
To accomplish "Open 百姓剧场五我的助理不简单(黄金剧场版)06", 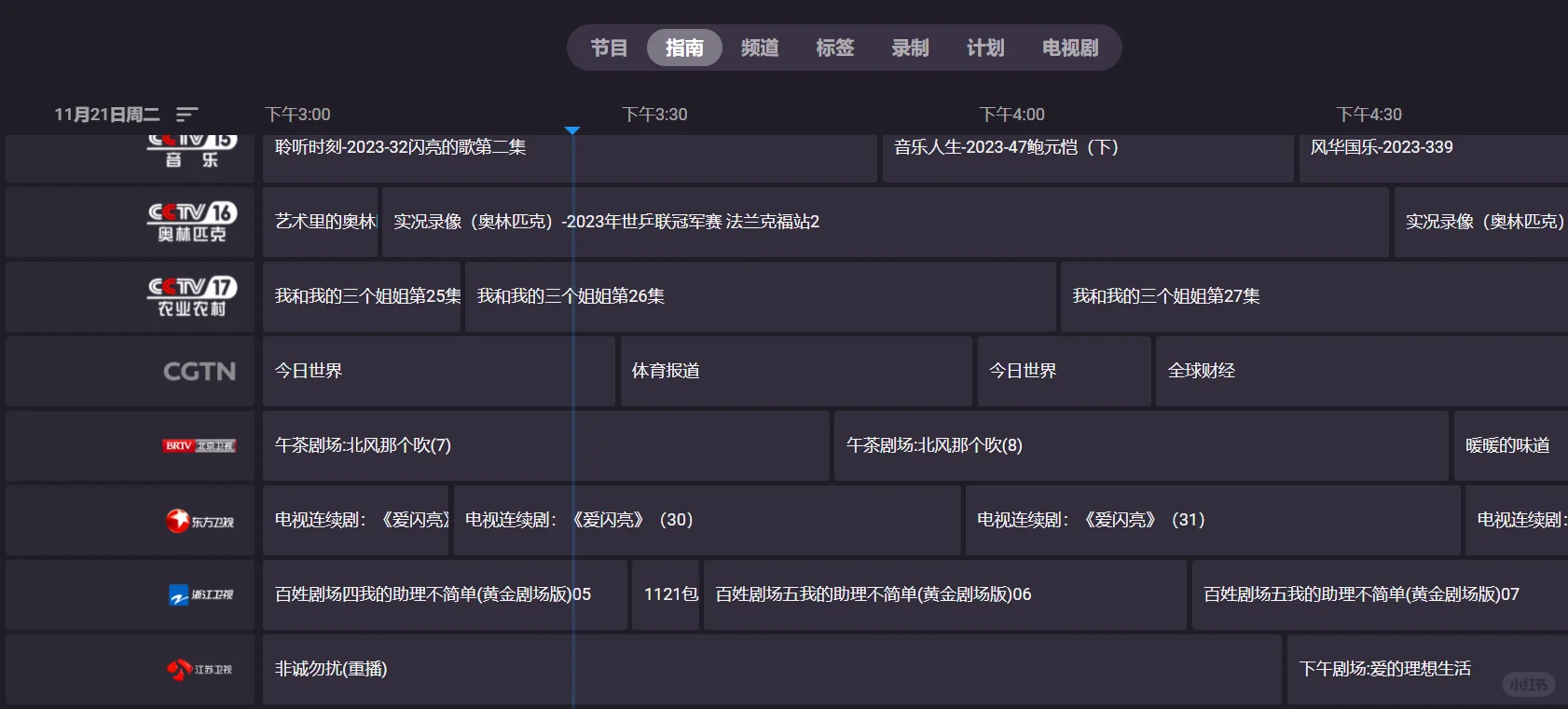I will point(945,594).
